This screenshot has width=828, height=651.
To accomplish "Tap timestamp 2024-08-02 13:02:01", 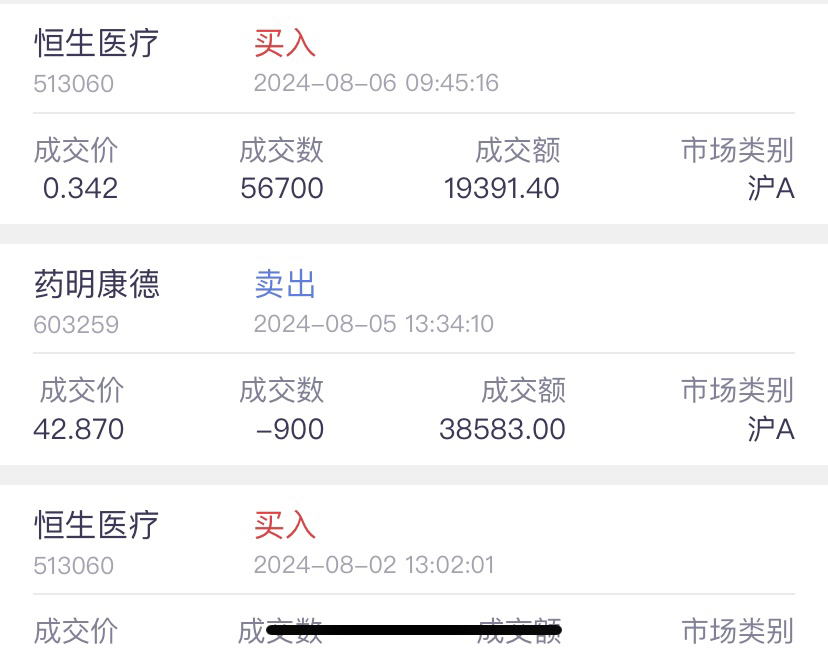I will coord(374,565).
